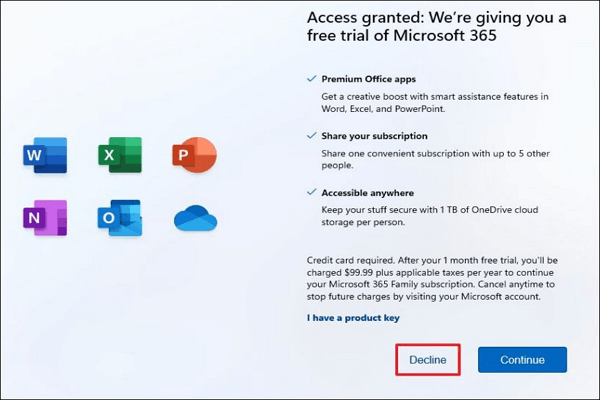The width and height of the screenshot is (600, 400).
Task: Continue with the free trial
Action: [522, 360]
